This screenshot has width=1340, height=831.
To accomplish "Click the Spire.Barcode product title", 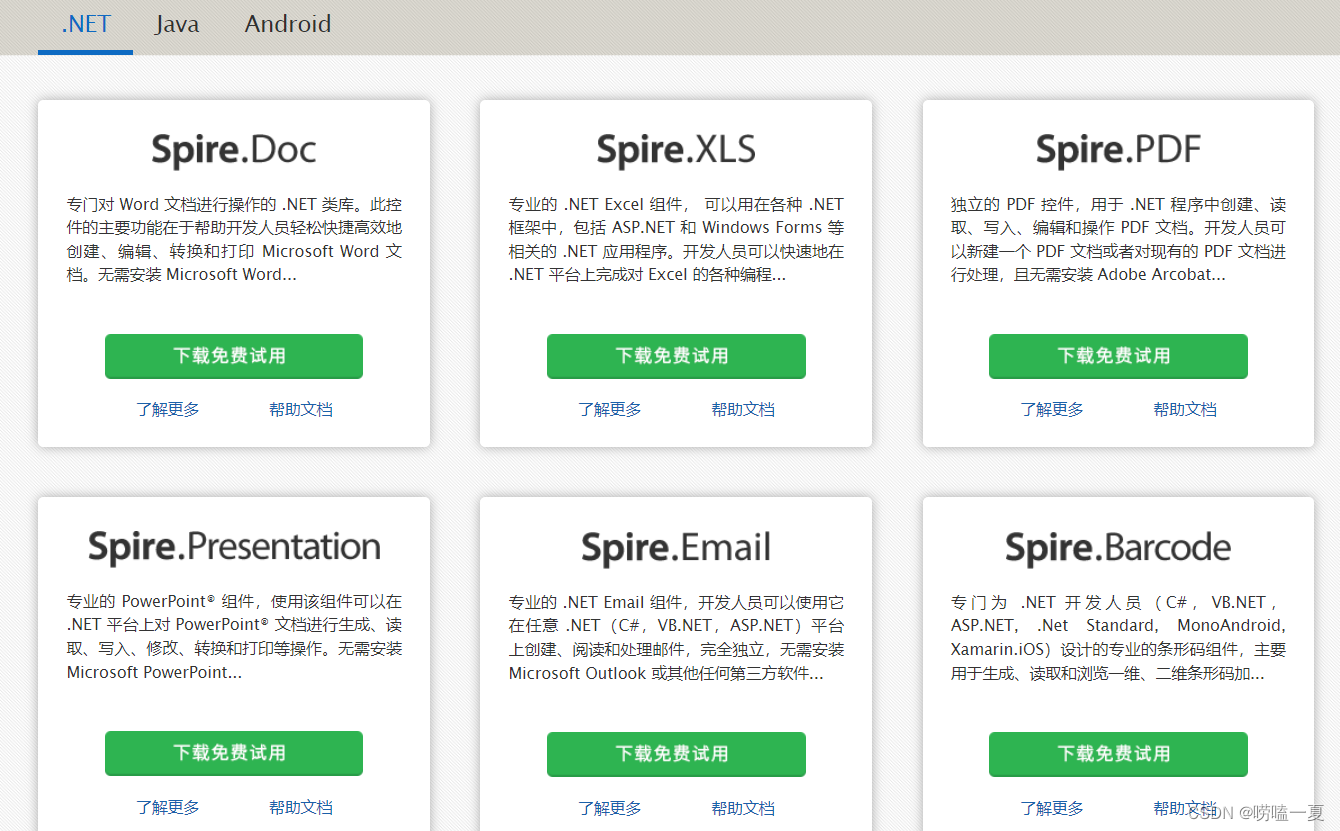I will (x=1118, y=548).
